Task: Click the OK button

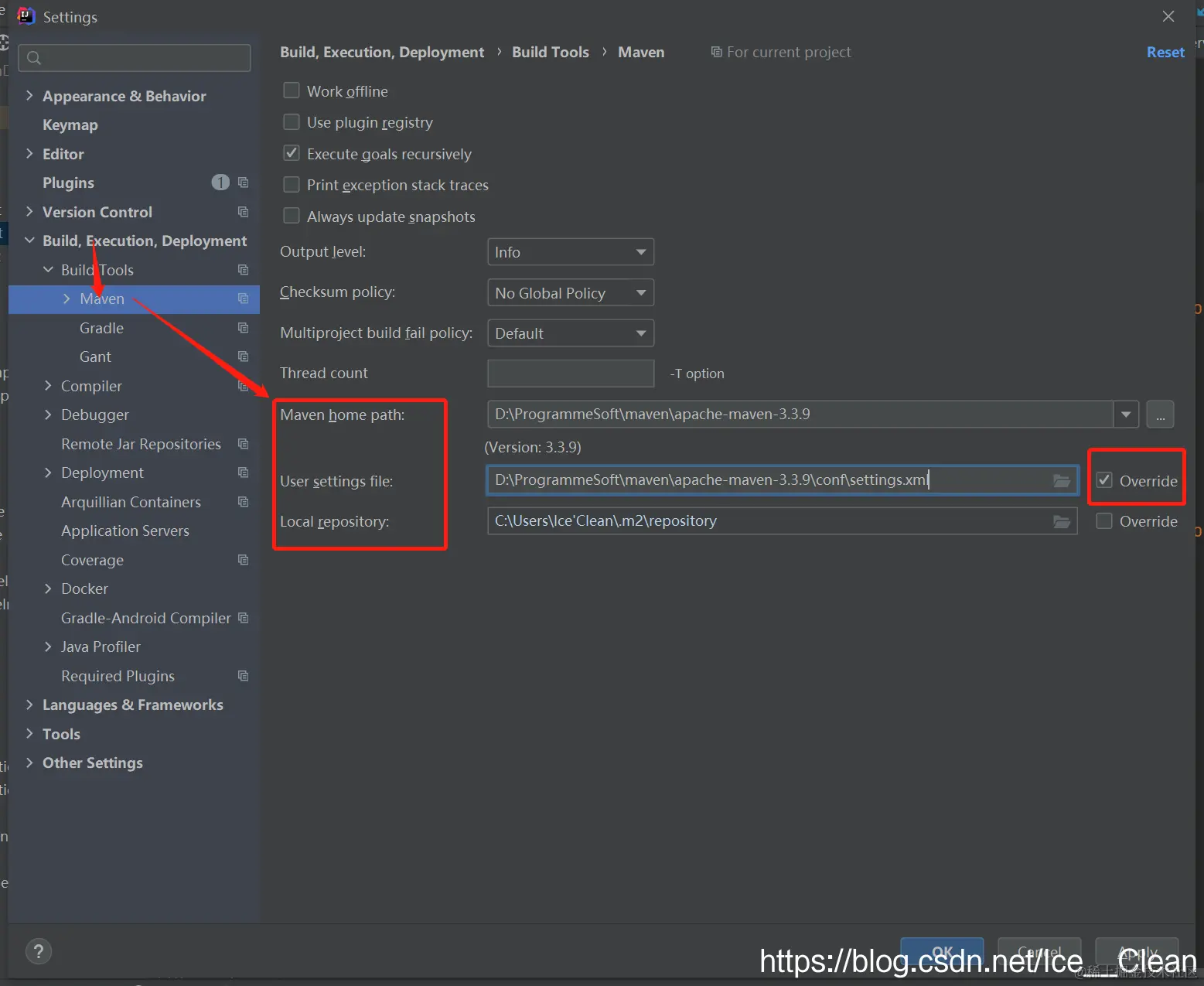Action: (x=942, y=952)
